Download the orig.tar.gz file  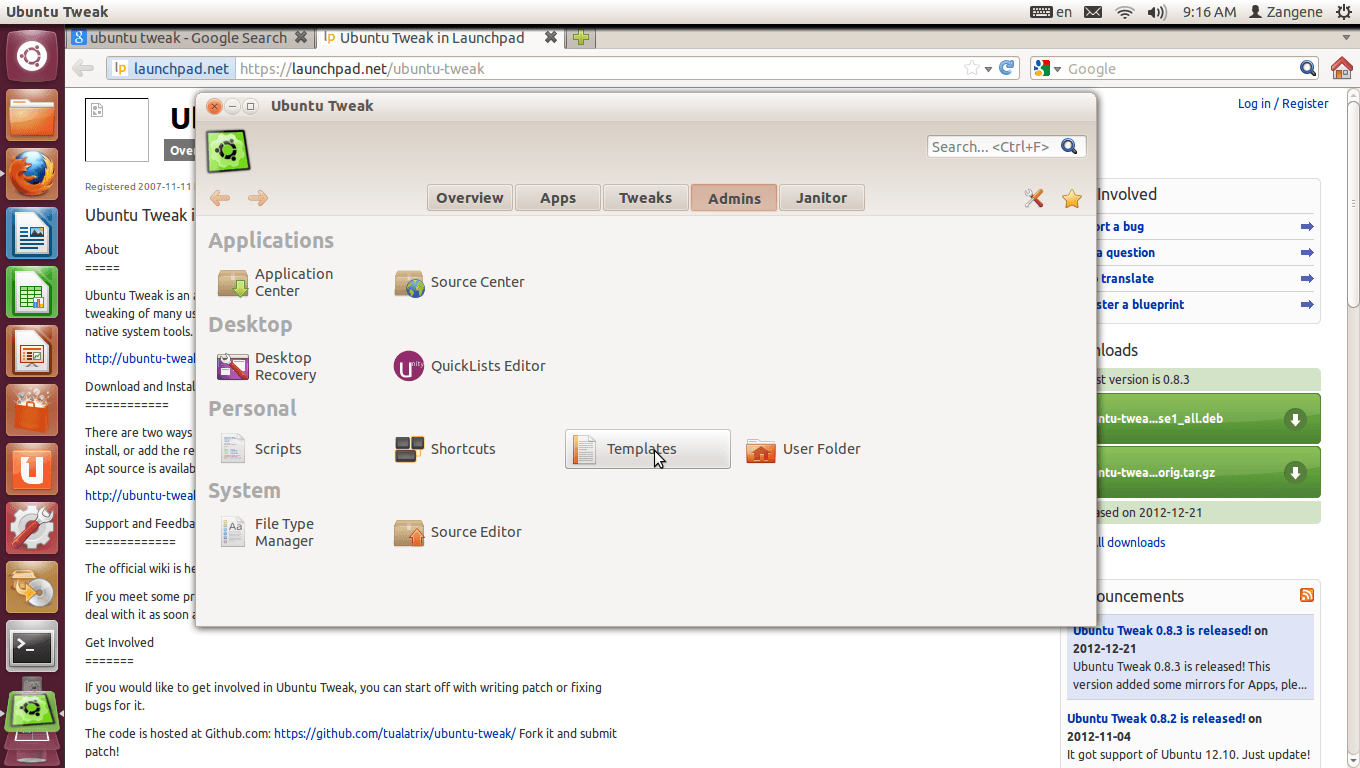tap(1209, 472)
